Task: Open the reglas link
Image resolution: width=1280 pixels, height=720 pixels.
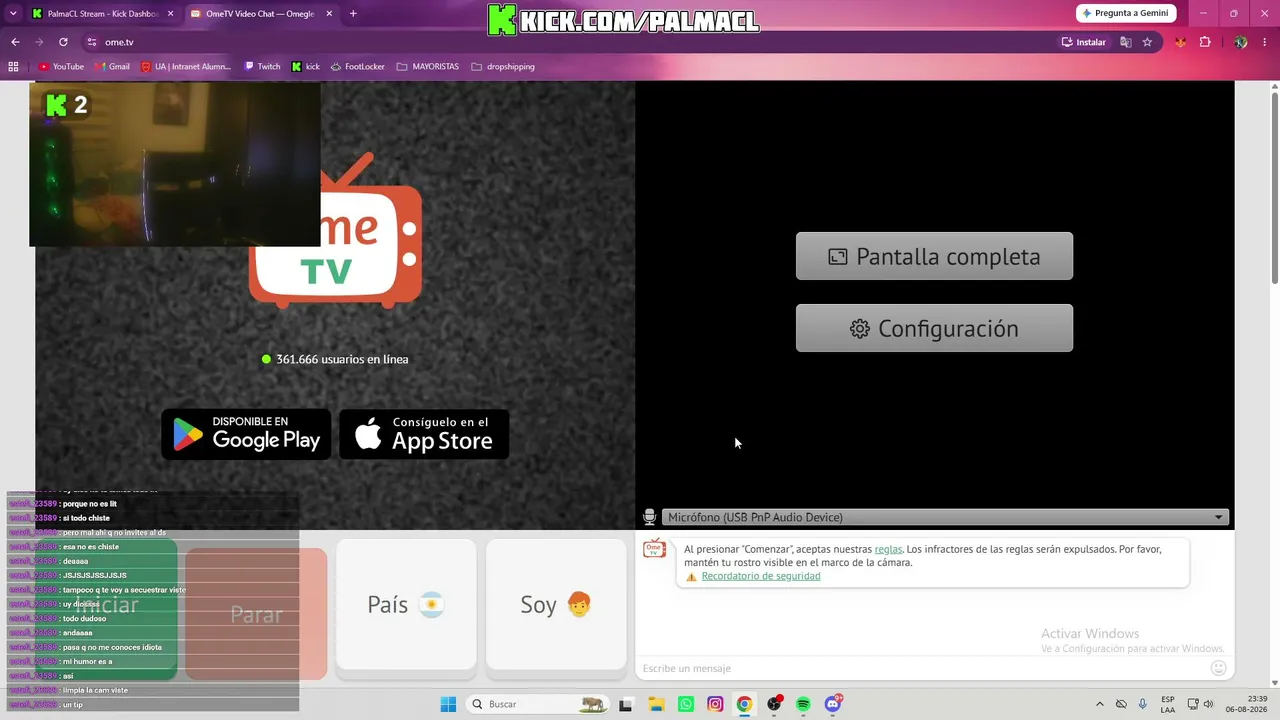Action: (888, 549)
